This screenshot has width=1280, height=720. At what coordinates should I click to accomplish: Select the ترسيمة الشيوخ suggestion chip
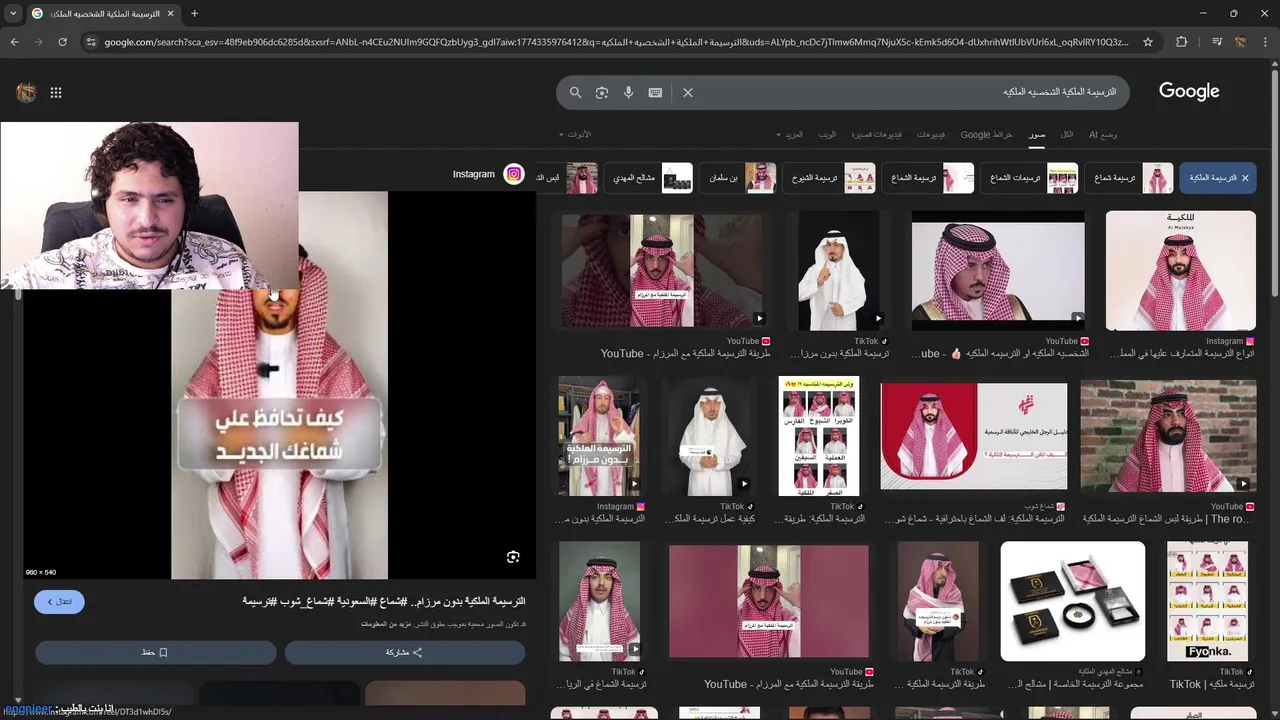(829, 178)
